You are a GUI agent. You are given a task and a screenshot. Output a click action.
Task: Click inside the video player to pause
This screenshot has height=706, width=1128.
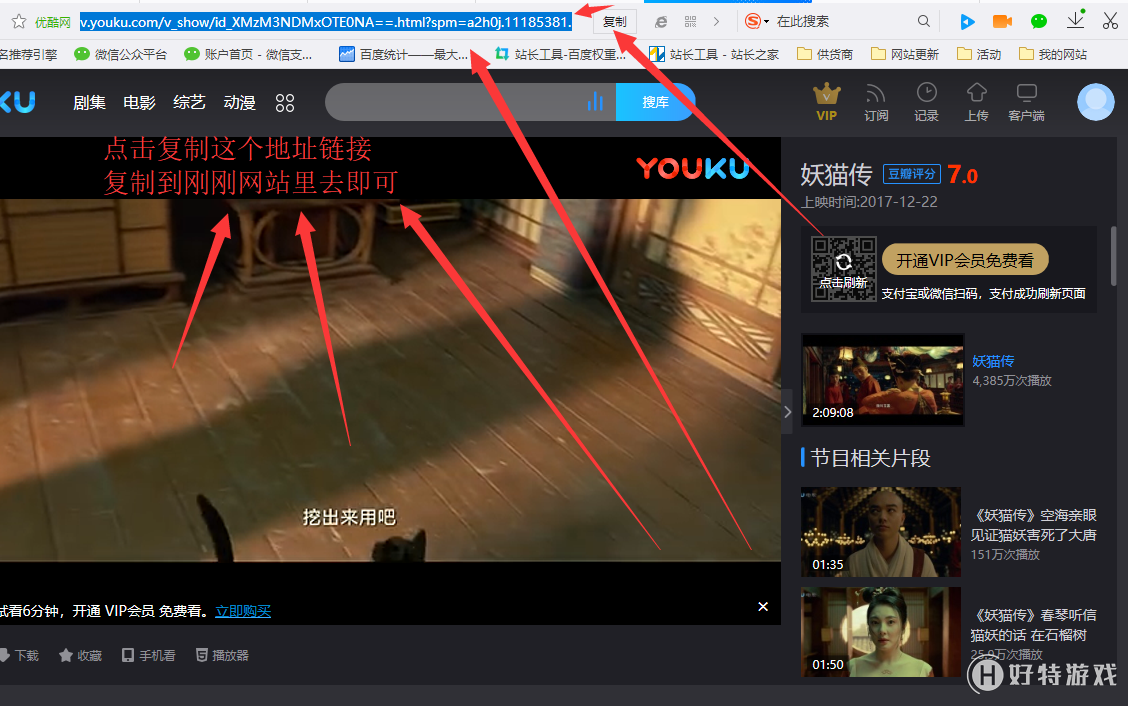coord(390,380)
